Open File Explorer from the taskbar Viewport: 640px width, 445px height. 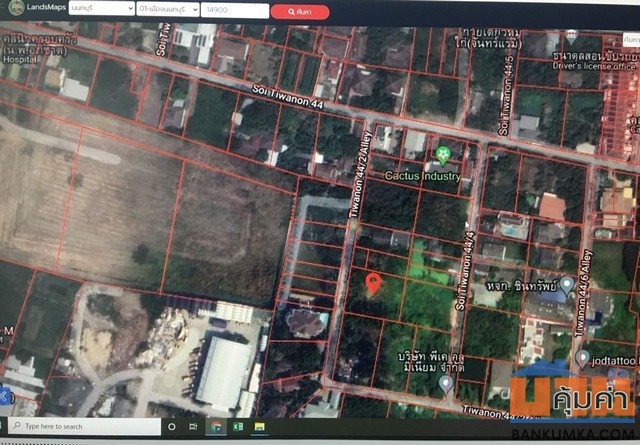point(260,427)
